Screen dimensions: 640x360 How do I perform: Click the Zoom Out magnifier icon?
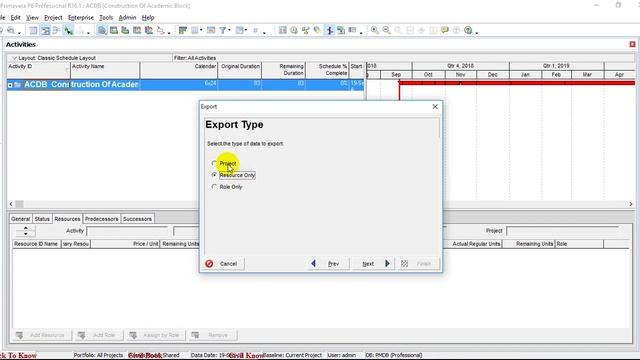pyautogui.click(x=386, y=30)
